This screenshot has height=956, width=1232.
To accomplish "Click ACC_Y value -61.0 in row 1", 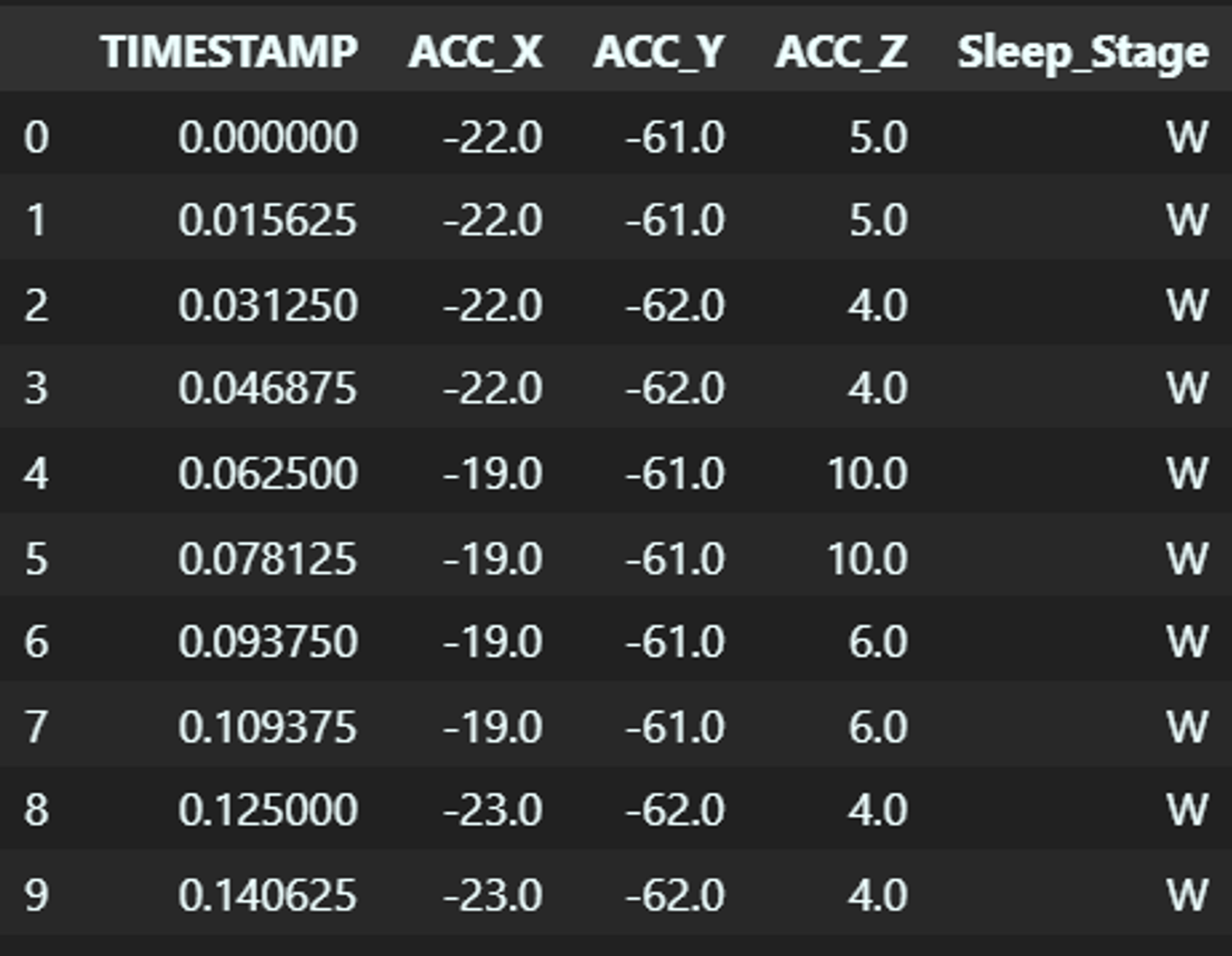I will [x=675, y=221].
